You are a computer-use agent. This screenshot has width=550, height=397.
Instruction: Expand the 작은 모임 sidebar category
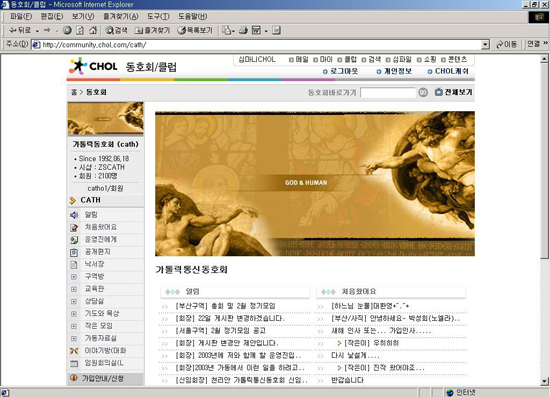click(x=74, y=326)
